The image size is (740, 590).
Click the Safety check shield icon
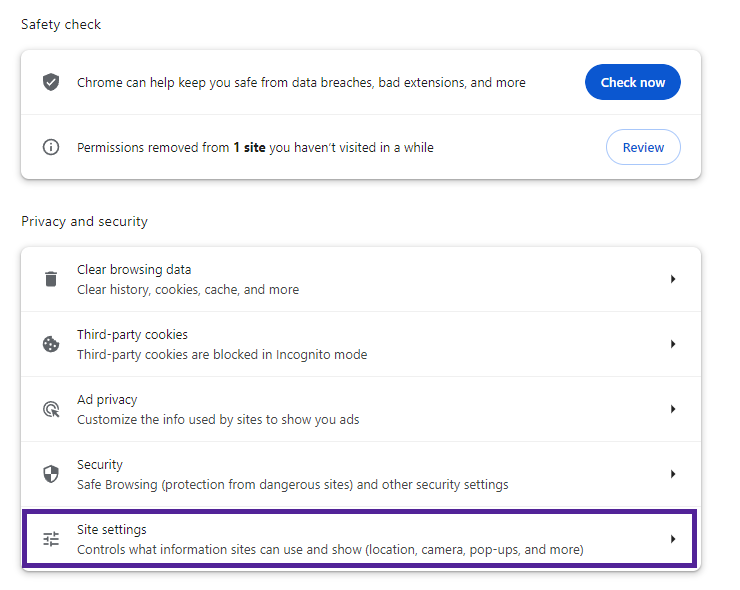point(51,82)
